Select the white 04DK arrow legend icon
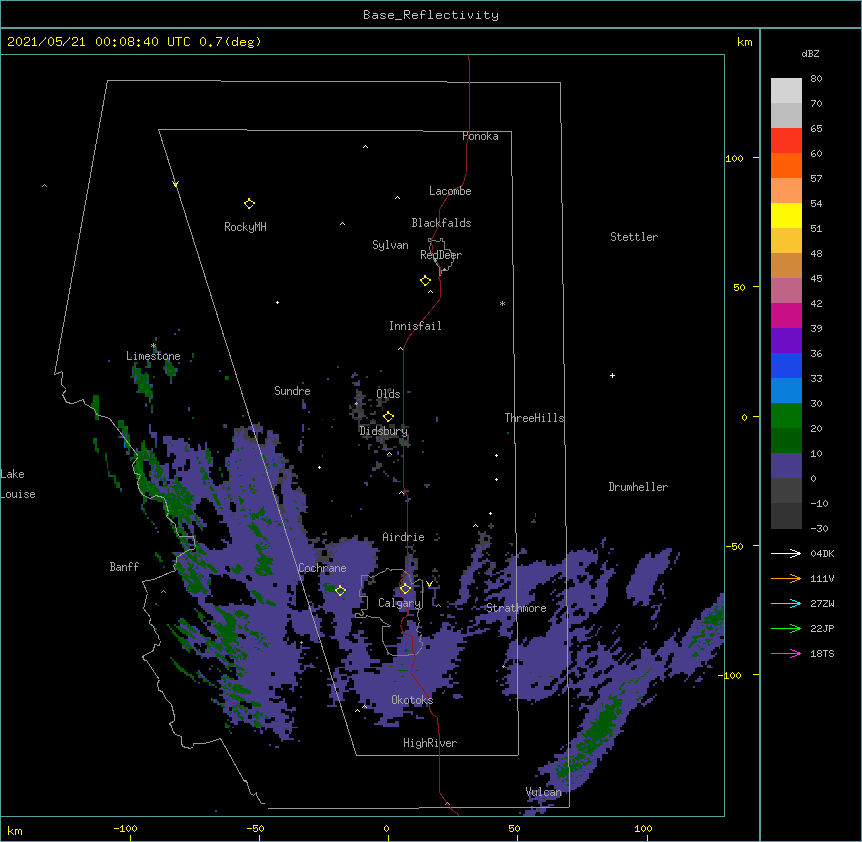Image resolution: width=862 pixels, height=842 pixels. tap(786, 553)
